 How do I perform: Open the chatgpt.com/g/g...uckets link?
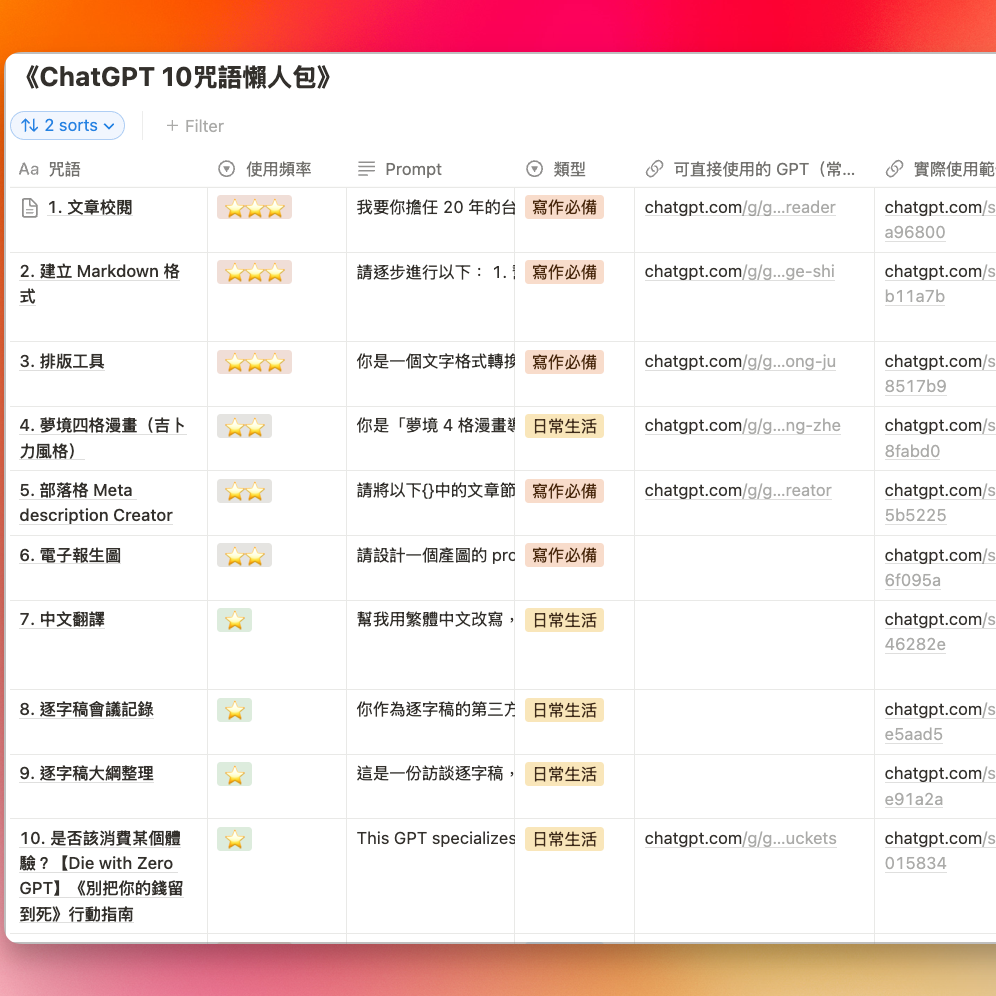point(741,838)
